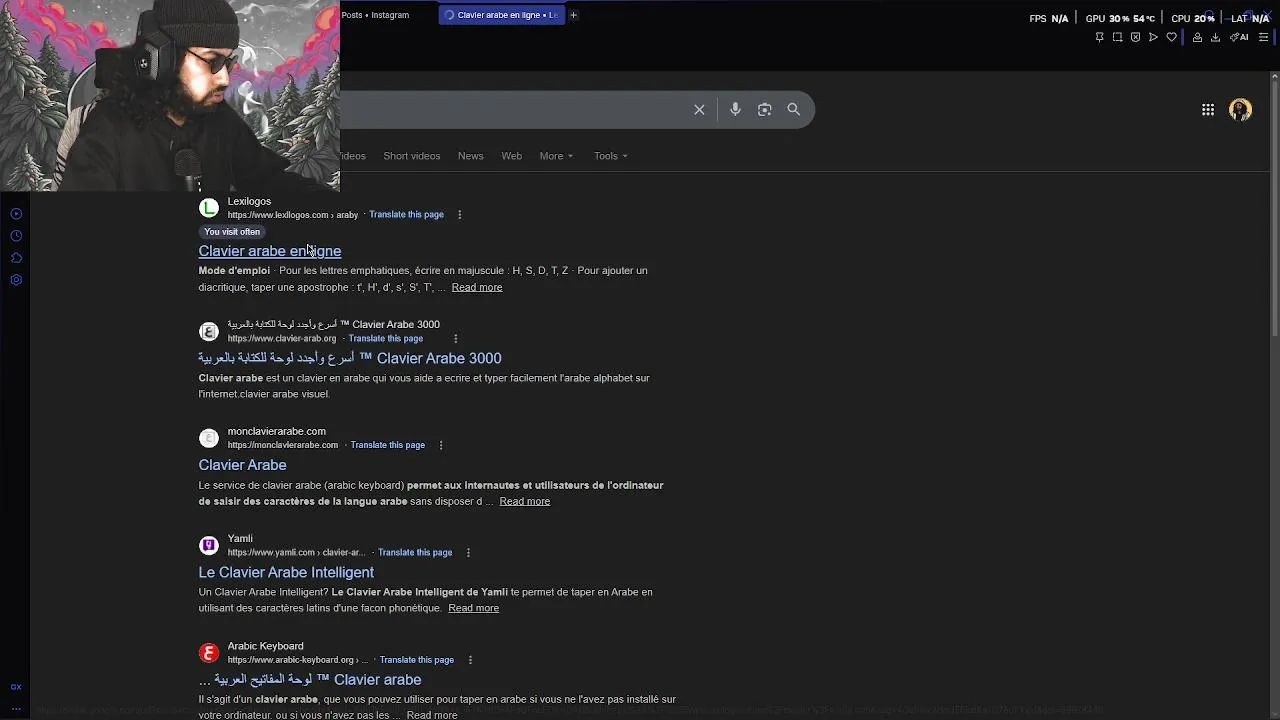This screenshot has height=720, width=1280.
Task: Read more of the monclavierarabe snippet
Action: [x=524, y=502]
